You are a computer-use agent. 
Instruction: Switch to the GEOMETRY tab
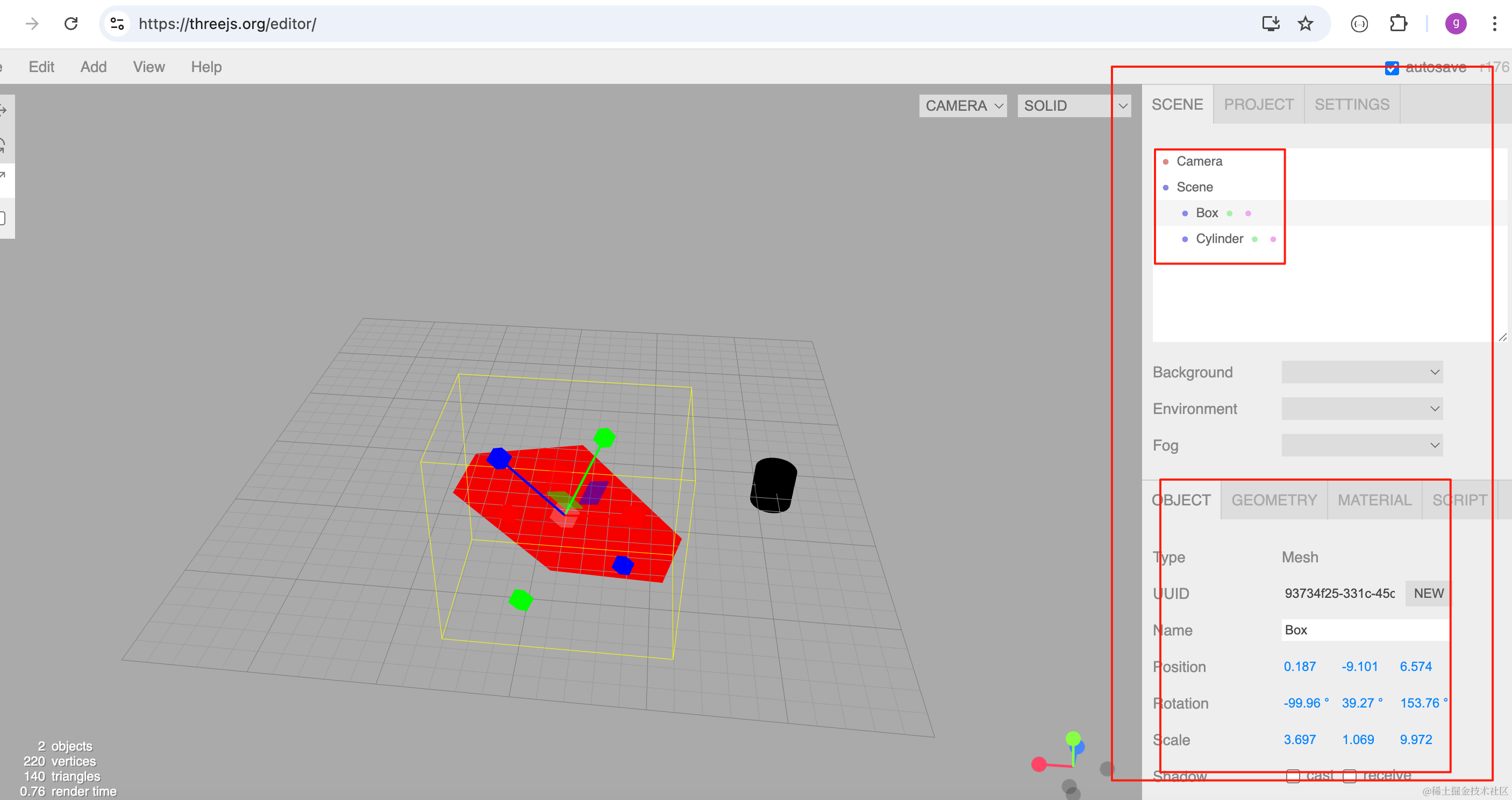(x=1274, y=500)
